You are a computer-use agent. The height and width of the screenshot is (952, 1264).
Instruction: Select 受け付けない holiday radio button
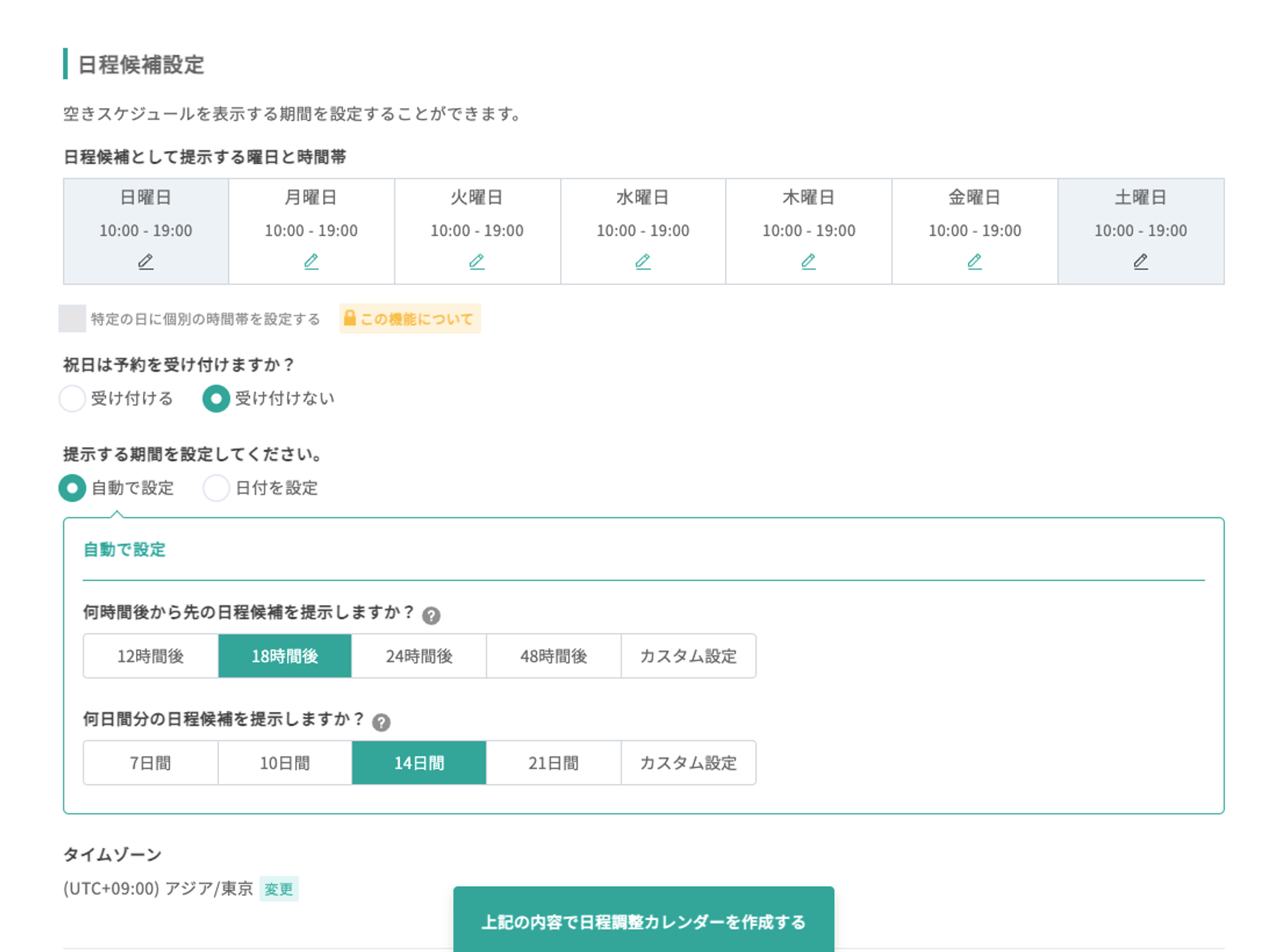pos(216,399)
